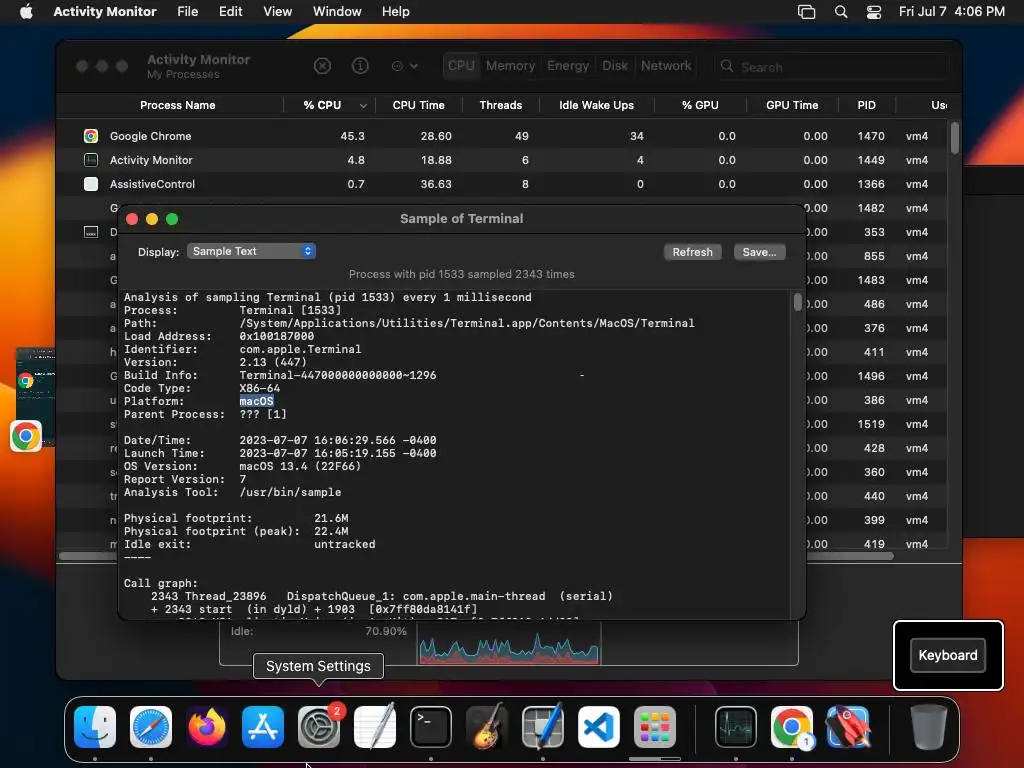Click the Process Name column header
This screenshot has height=768, width=1024.
(x=178, y=105)
